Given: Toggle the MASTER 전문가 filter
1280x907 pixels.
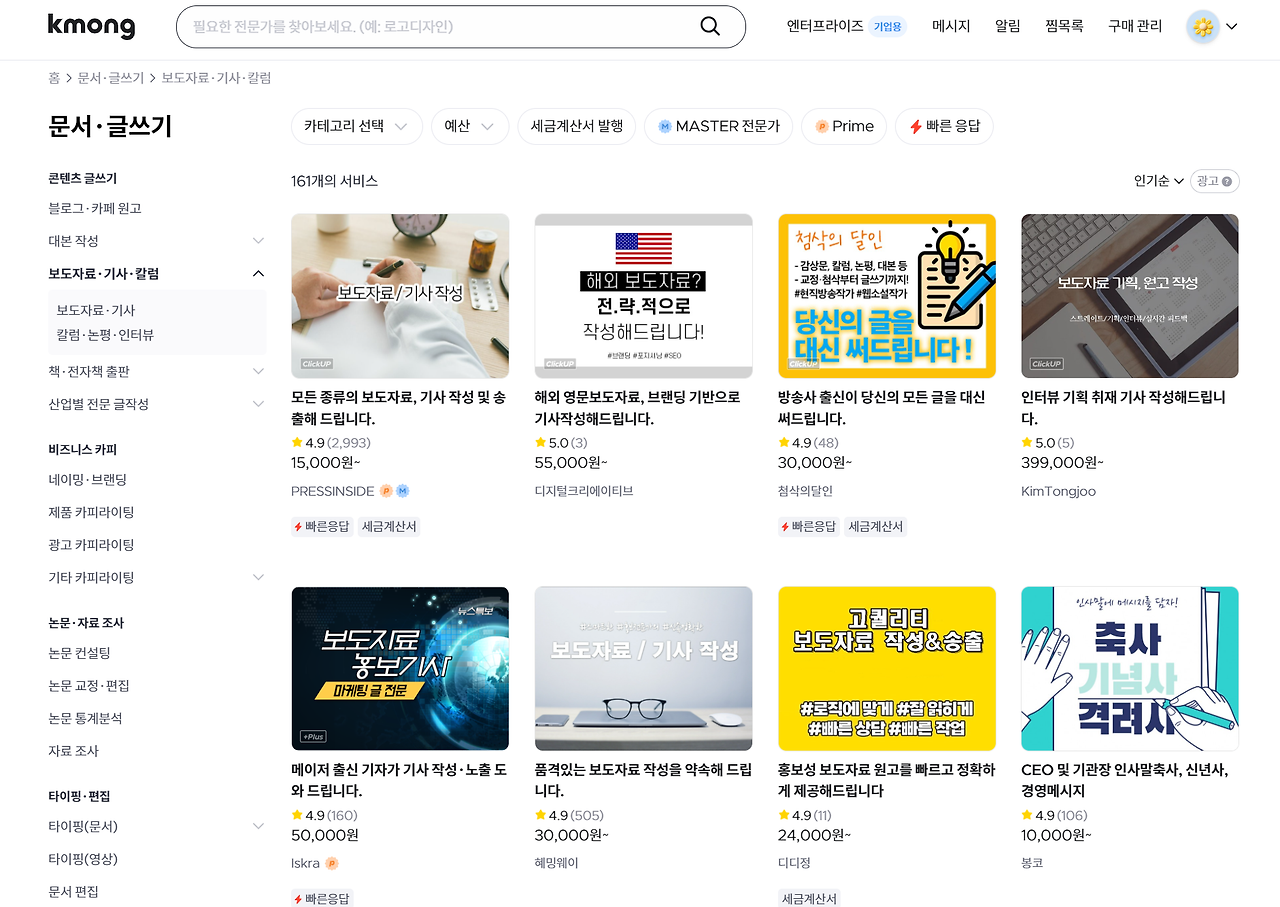Looking at the screenshot, I should [x=718, y=126].
